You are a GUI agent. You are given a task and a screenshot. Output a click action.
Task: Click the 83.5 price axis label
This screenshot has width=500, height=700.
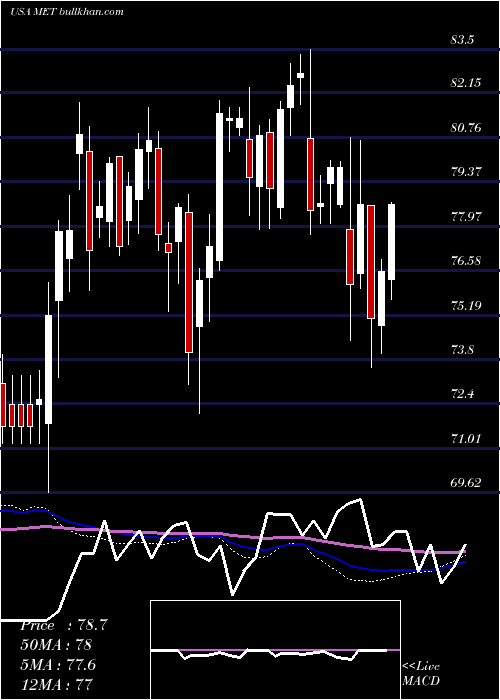pyautogui.click(x=462, y=40)
